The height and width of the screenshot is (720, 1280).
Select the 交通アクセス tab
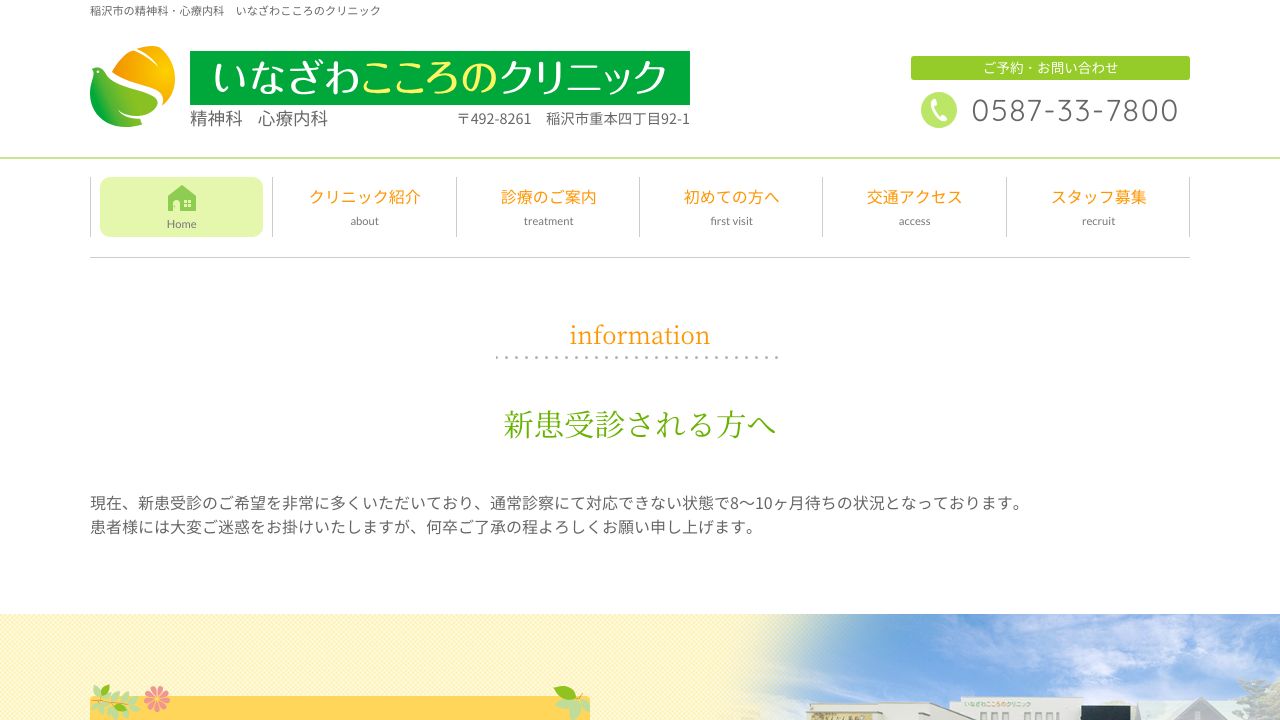coord(914,197)
